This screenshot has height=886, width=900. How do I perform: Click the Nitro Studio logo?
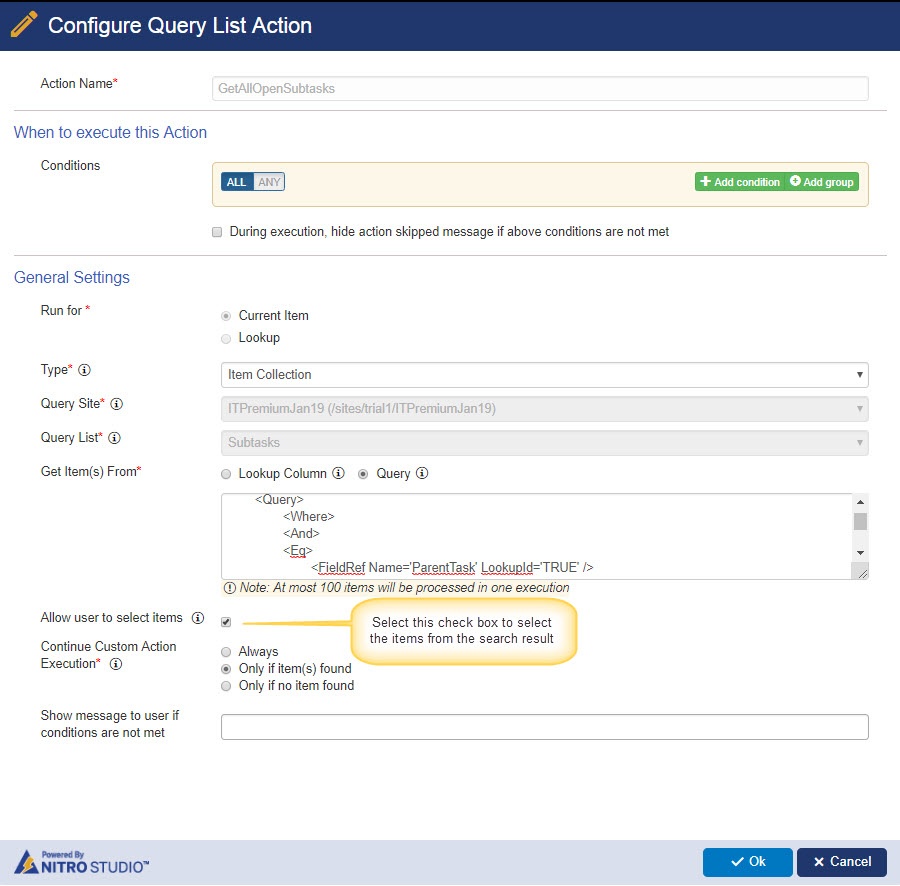[82, 862]
